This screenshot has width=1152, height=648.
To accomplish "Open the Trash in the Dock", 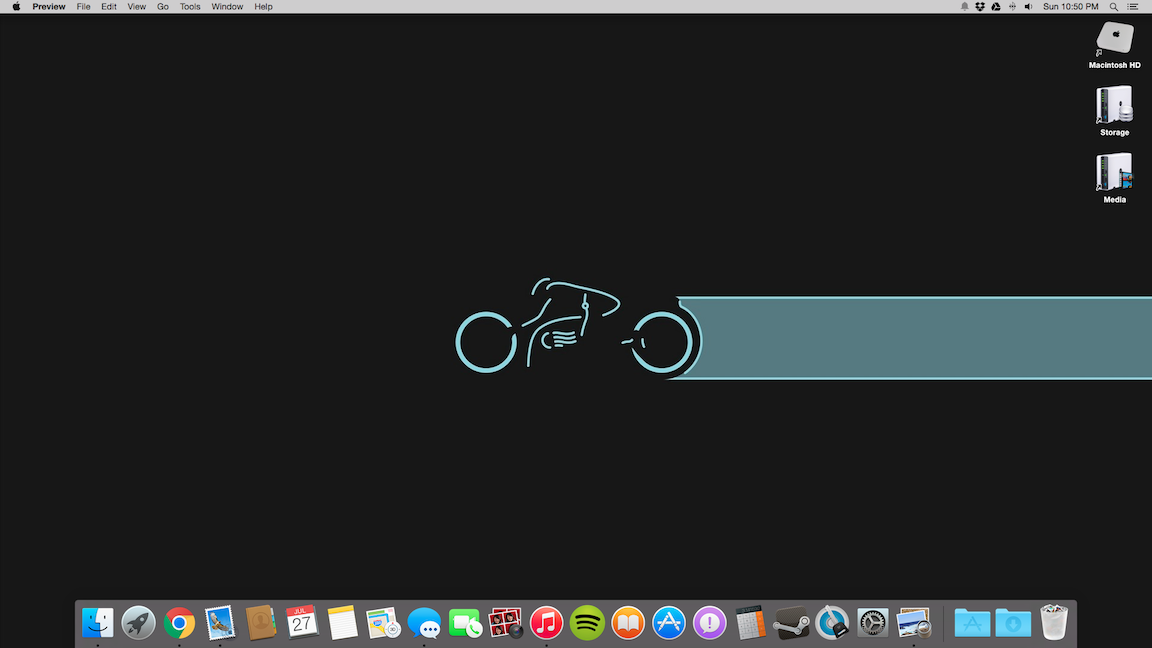I will pyautogui.click(x=1054, y=623).
